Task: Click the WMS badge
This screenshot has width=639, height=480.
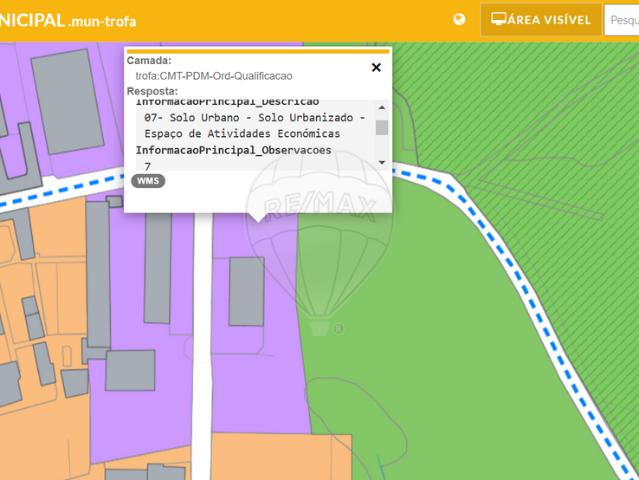Action: pos(148,180)
